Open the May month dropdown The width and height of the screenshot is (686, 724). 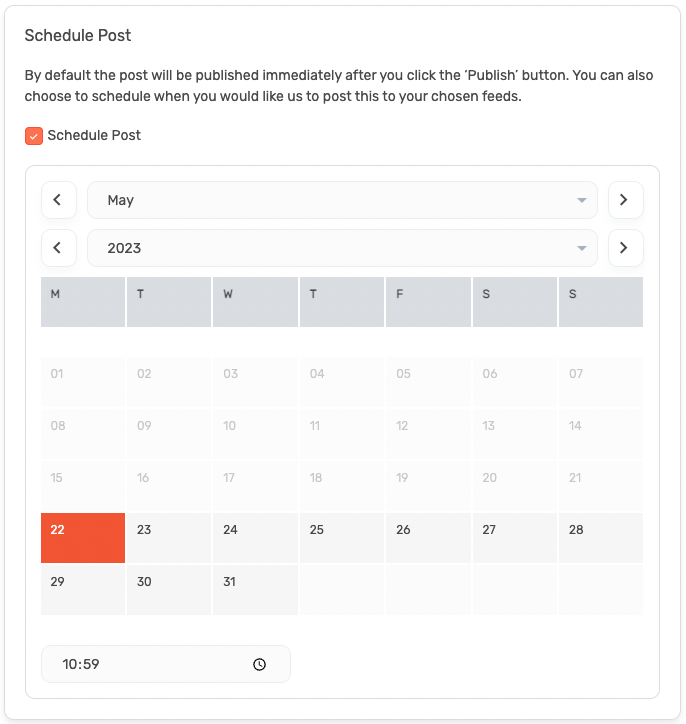pos(342,200)
